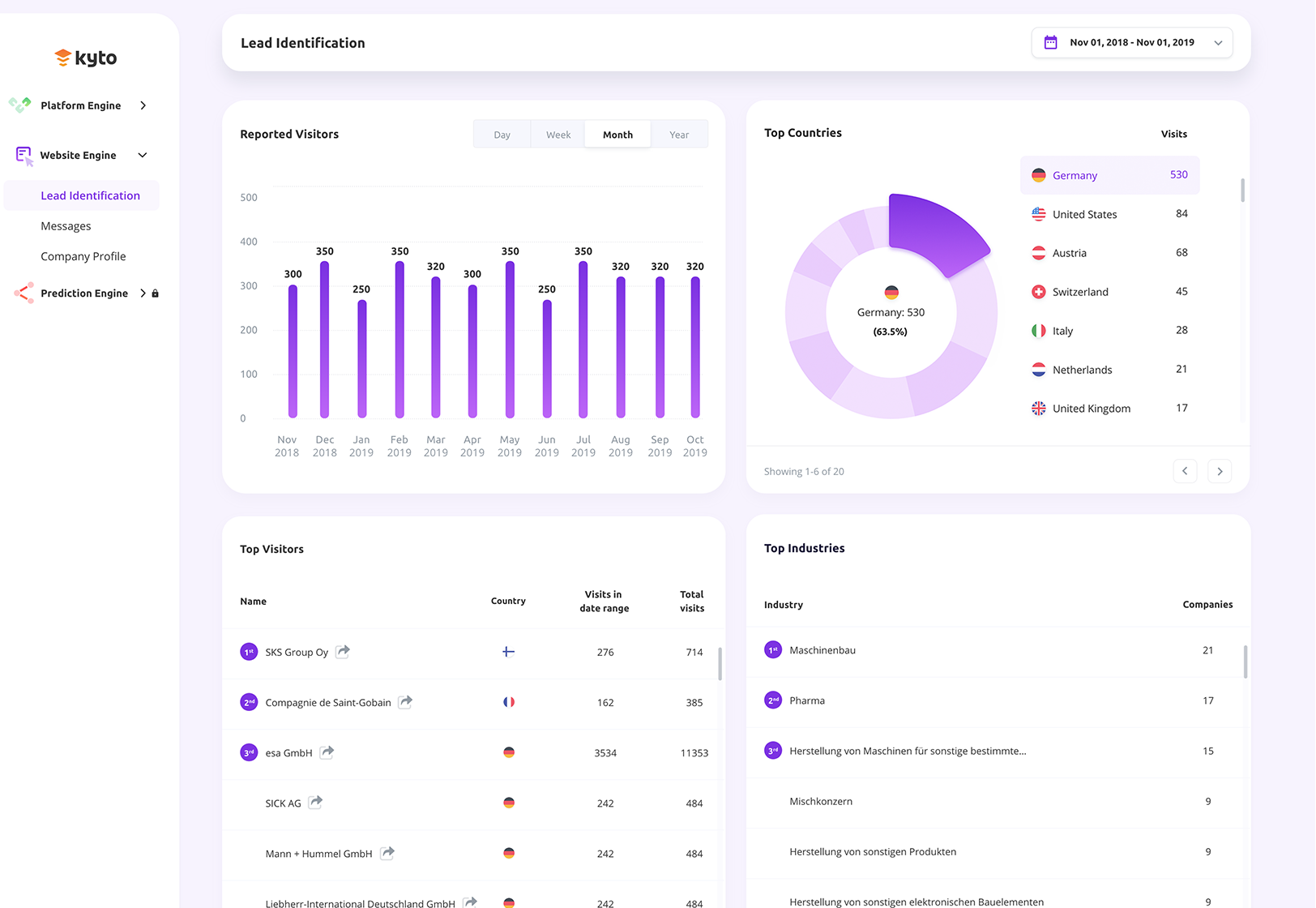The width and height of the screenshot is (1316, 908).
Task: Select the Month view tab
Action: pos(617,135)
